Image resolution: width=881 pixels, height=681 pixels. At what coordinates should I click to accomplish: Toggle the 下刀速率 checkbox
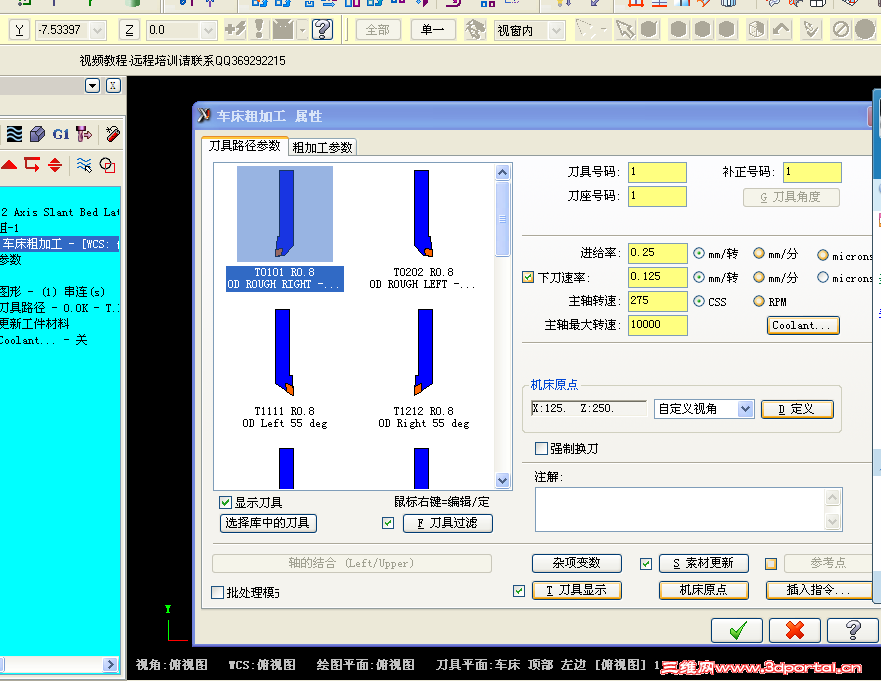pyautogui.click(x=528, y=277)
